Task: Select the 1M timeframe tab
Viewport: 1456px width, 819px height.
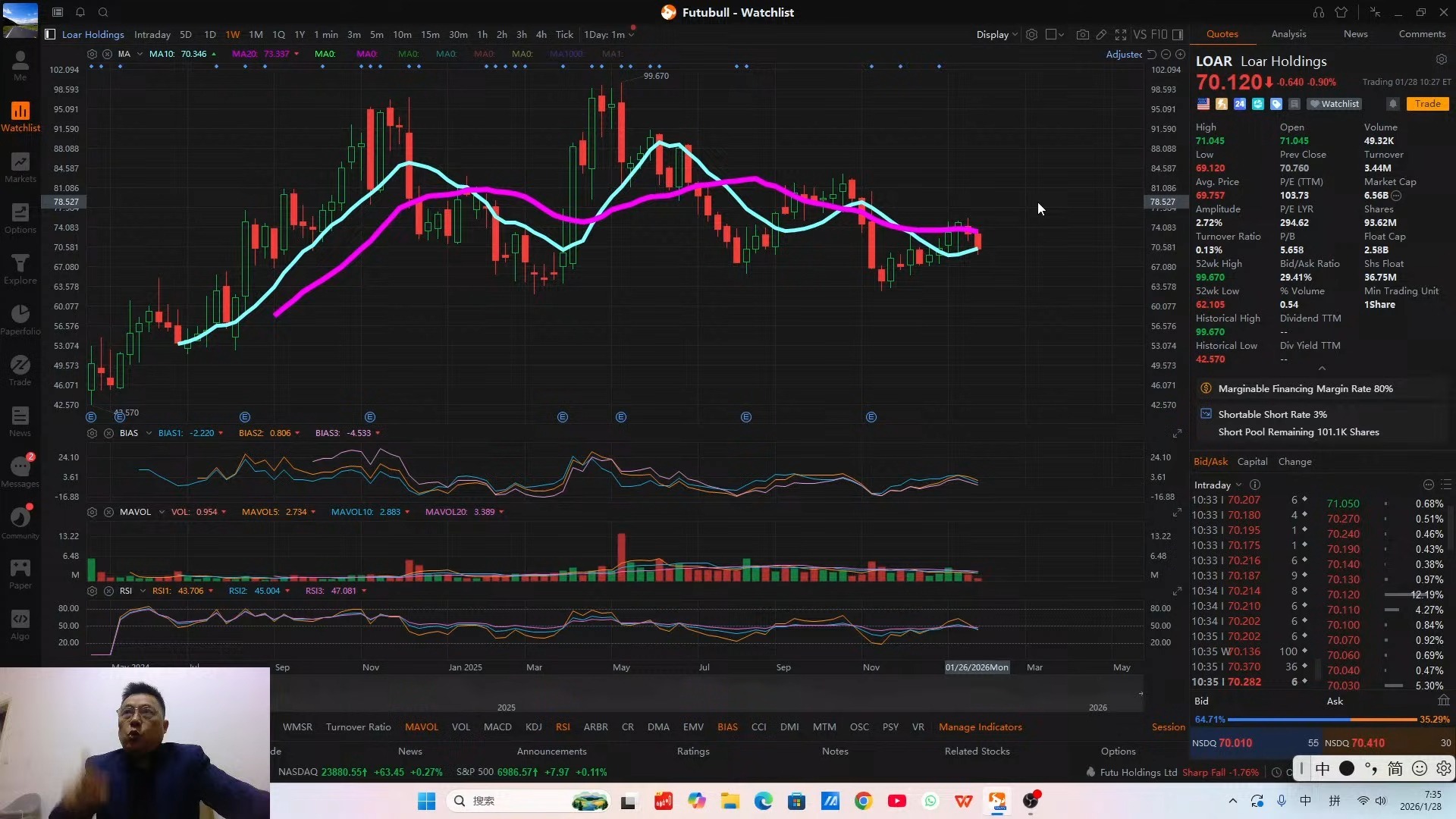Action: click(x=256, y=35)
